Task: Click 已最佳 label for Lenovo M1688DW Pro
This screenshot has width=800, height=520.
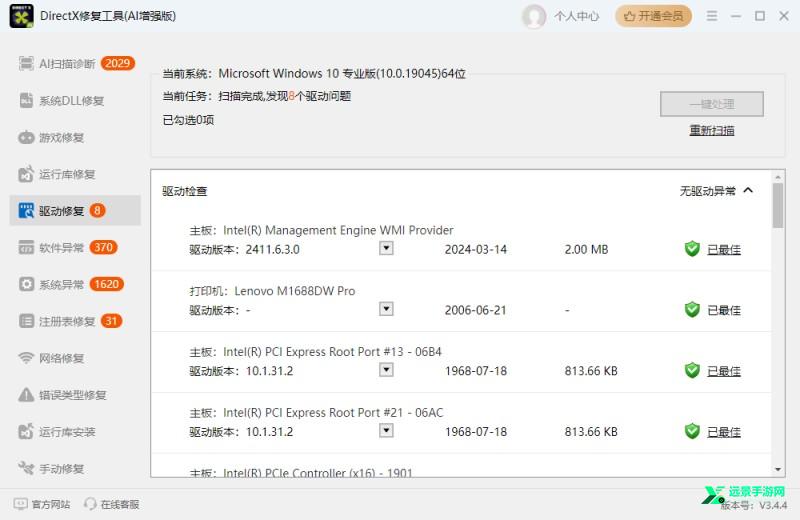Action: 724,310
